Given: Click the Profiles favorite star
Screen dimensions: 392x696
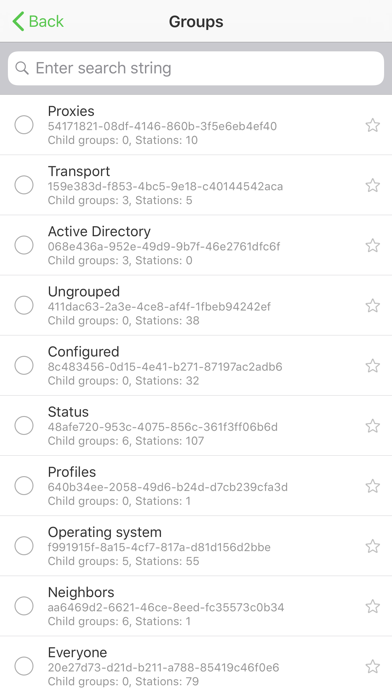Looking at the screenshot, I should 372,486.
